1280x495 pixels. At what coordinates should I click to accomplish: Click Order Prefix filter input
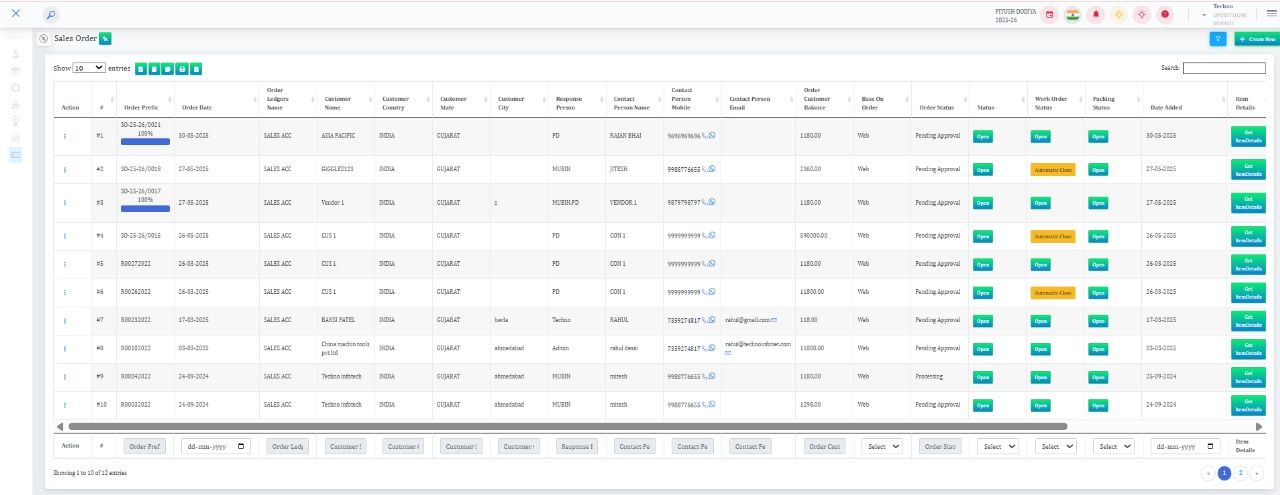(x=145, y=446)
